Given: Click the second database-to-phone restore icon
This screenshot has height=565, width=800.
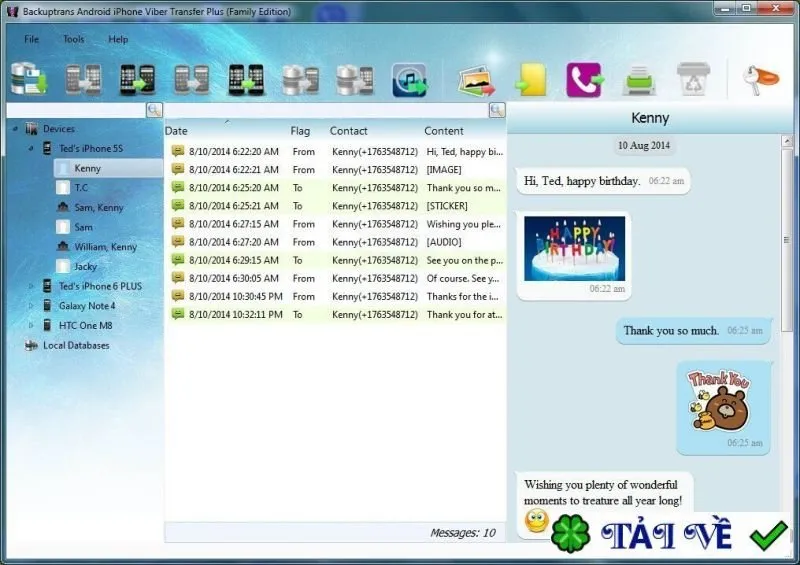Looking at the screenshot, I should [x=355, y=80].
